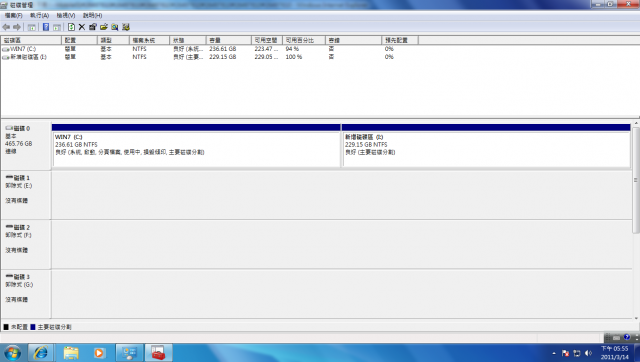Open the 說明(H) menu
The height and width of the screenshot is (362, 640).
92,16
